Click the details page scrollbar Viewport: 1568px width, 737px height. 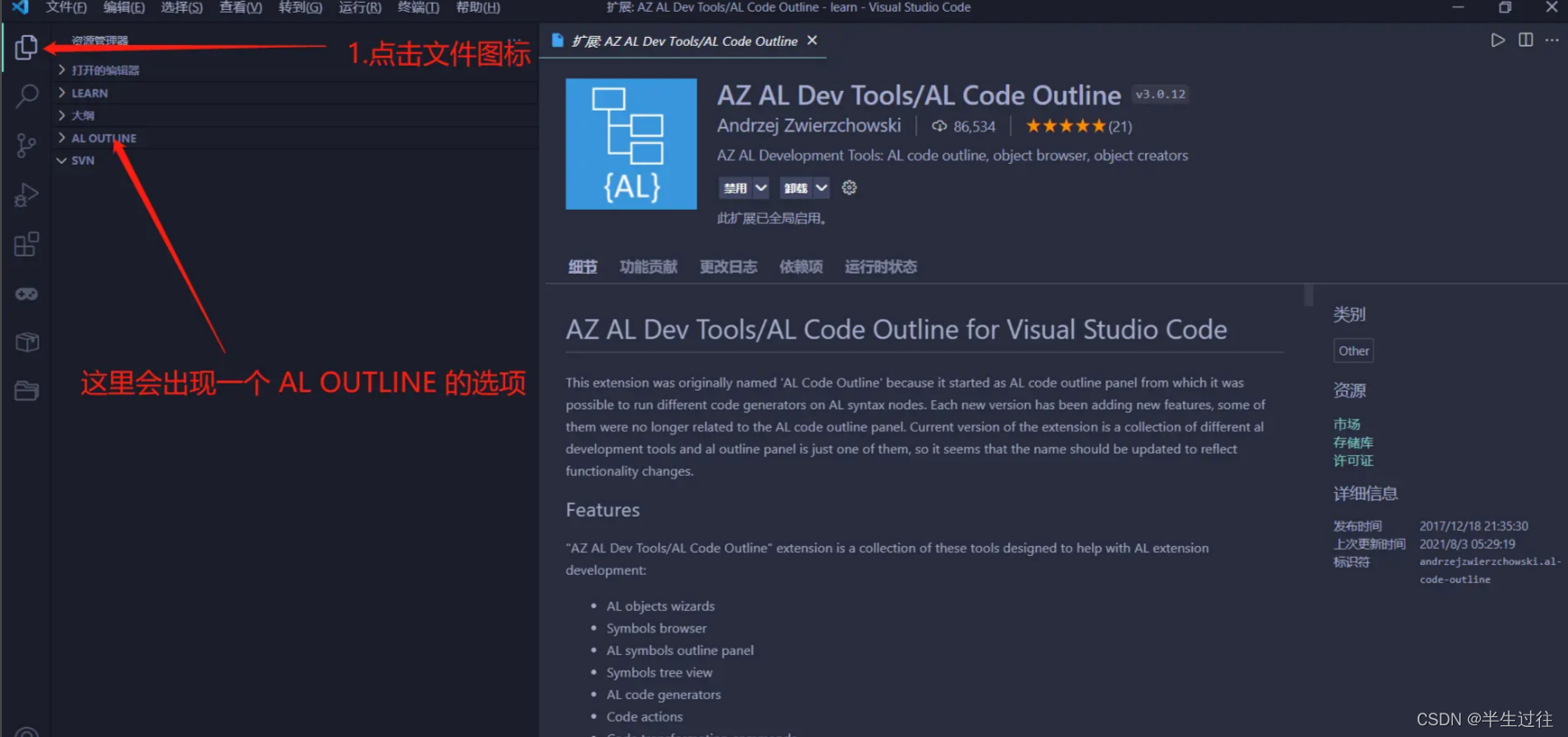pyautogui.click(x=1308, y=295)
